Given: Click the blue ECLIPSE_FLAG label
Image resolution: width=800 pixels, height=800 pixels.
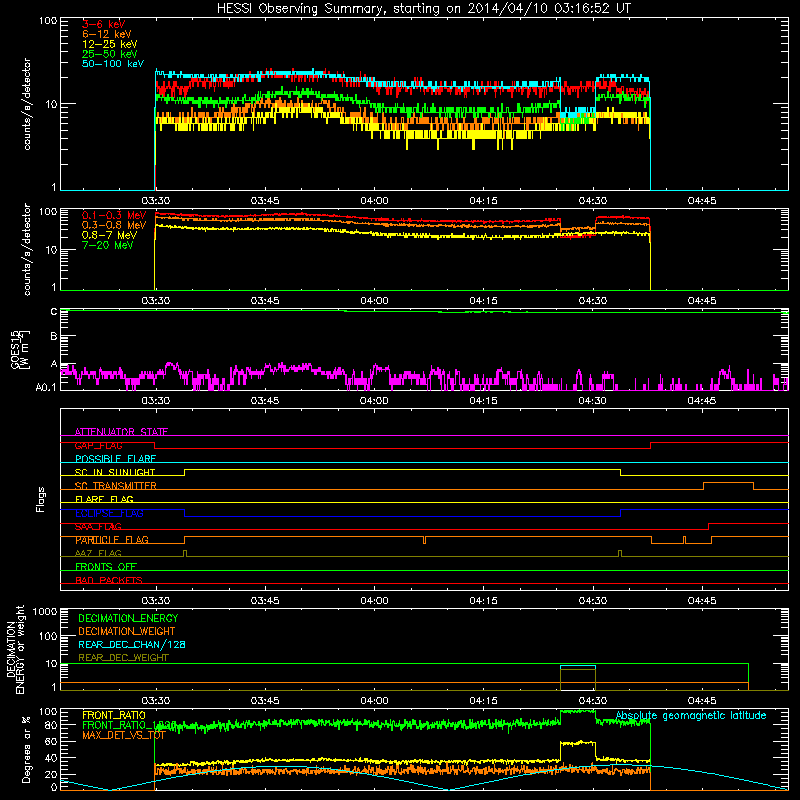Looking at the screenshot, I should [109, 513].
